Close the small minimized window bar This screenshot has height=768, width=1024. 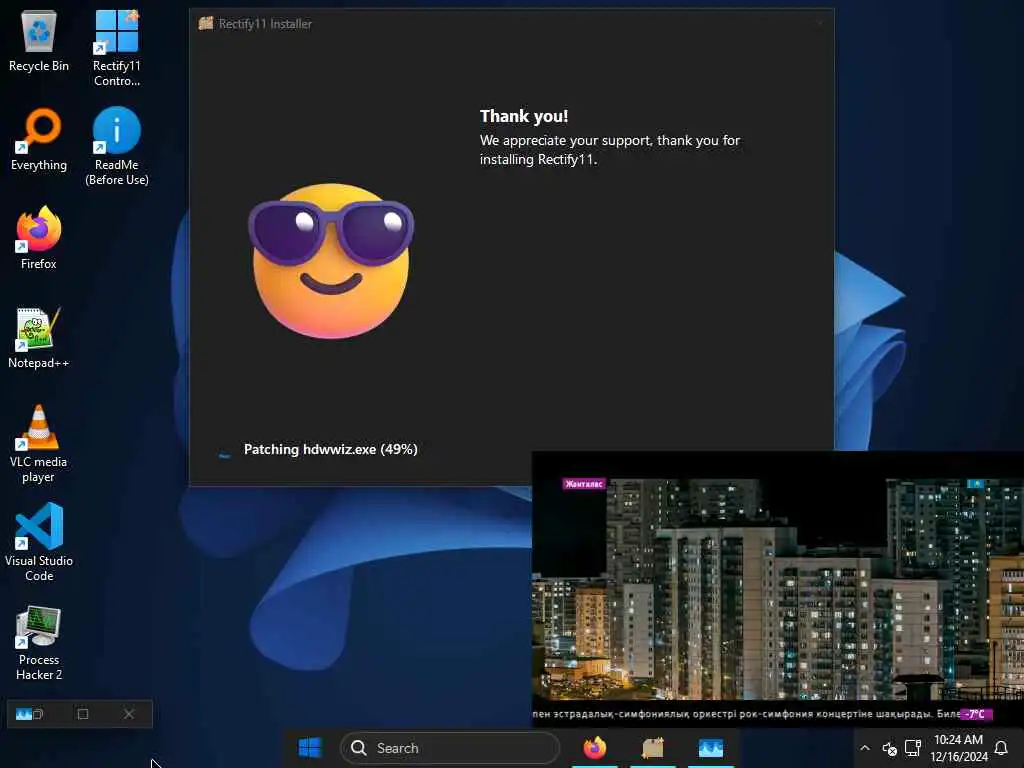129,714
